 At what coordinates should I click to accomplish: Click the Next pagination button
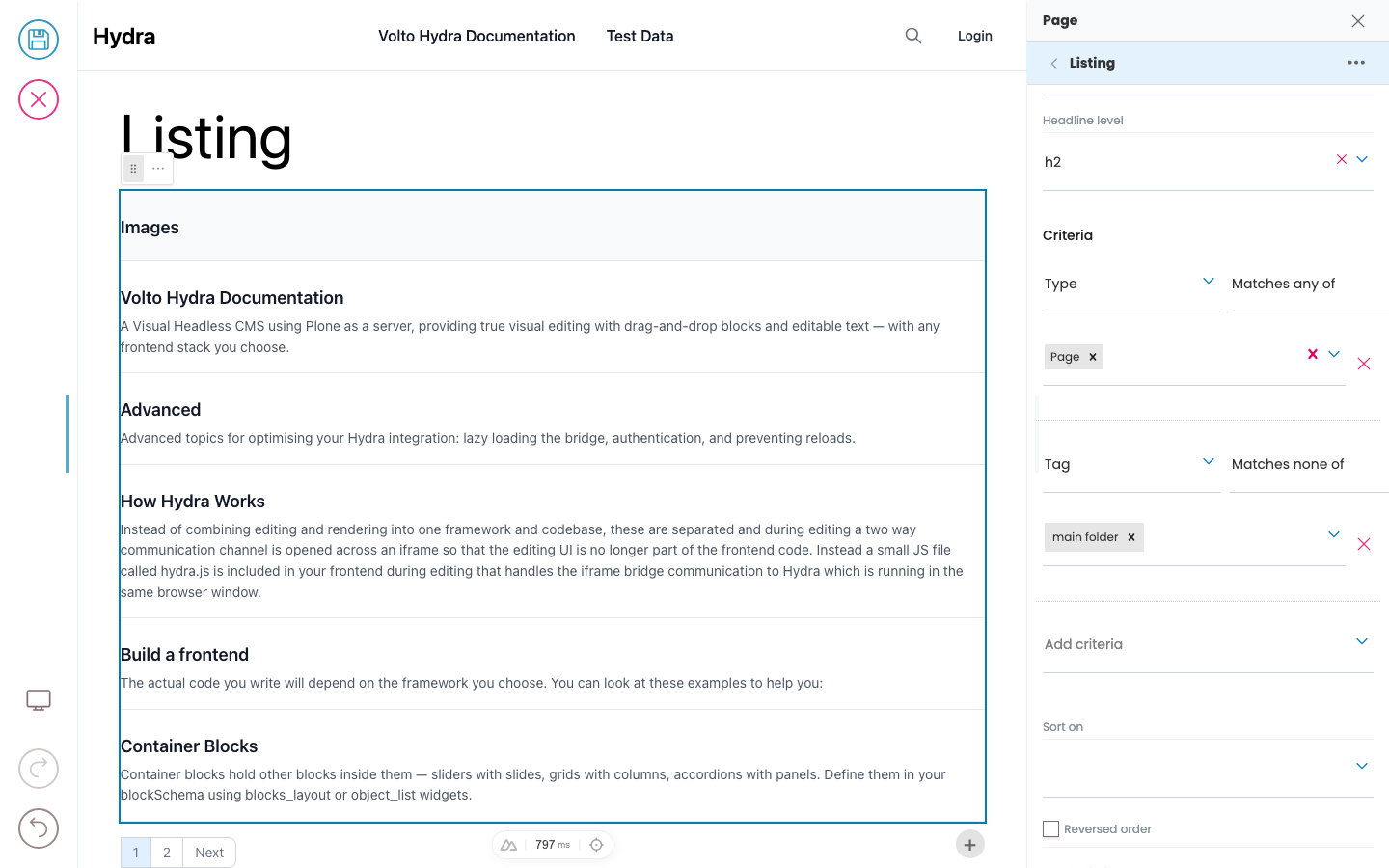[209, 853]
